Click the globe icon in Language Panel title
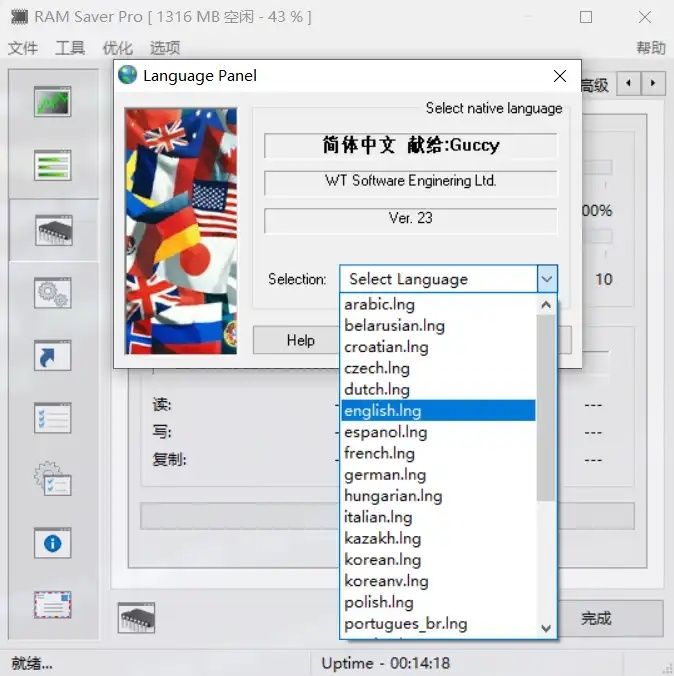The image size is (674, 676). coord(127,75)
